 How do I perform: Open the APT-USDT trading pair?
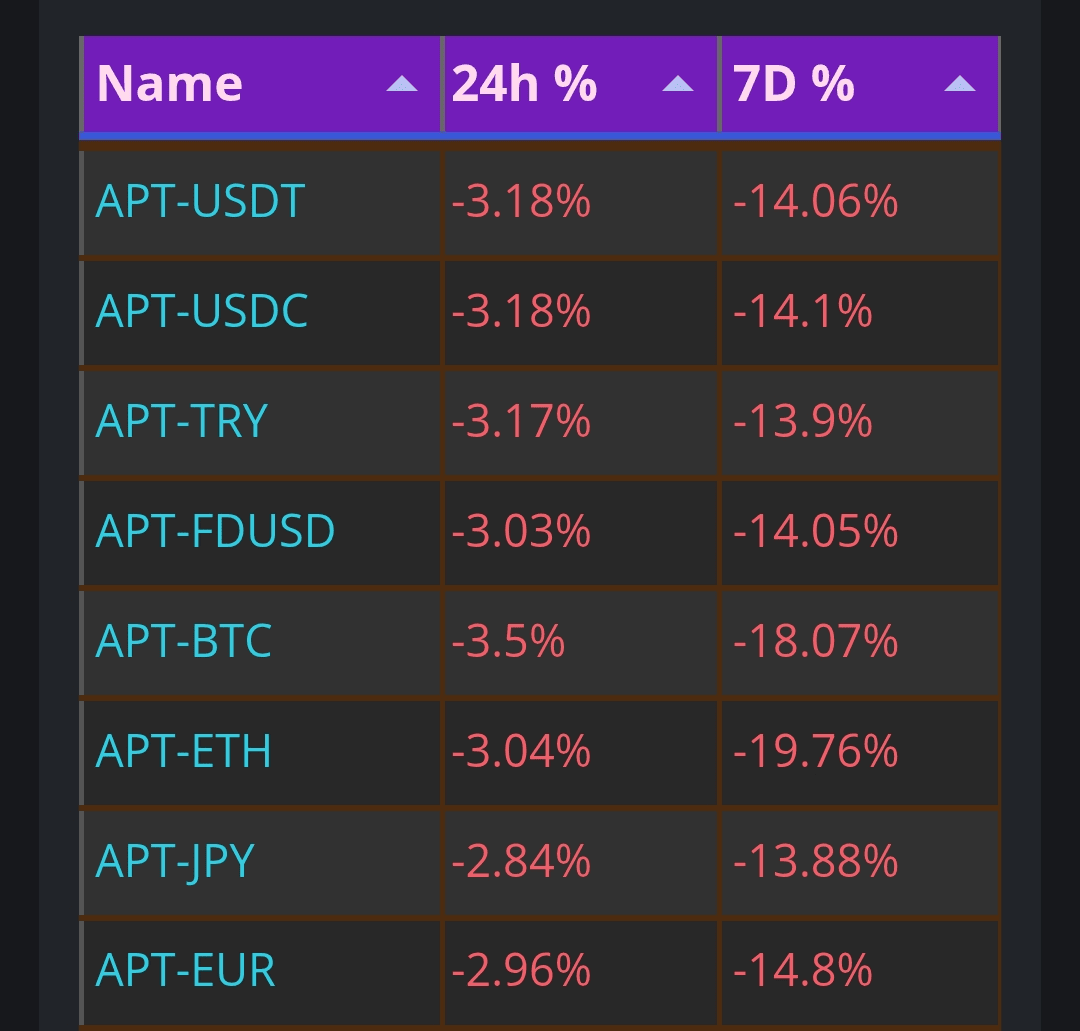(200, 202)
